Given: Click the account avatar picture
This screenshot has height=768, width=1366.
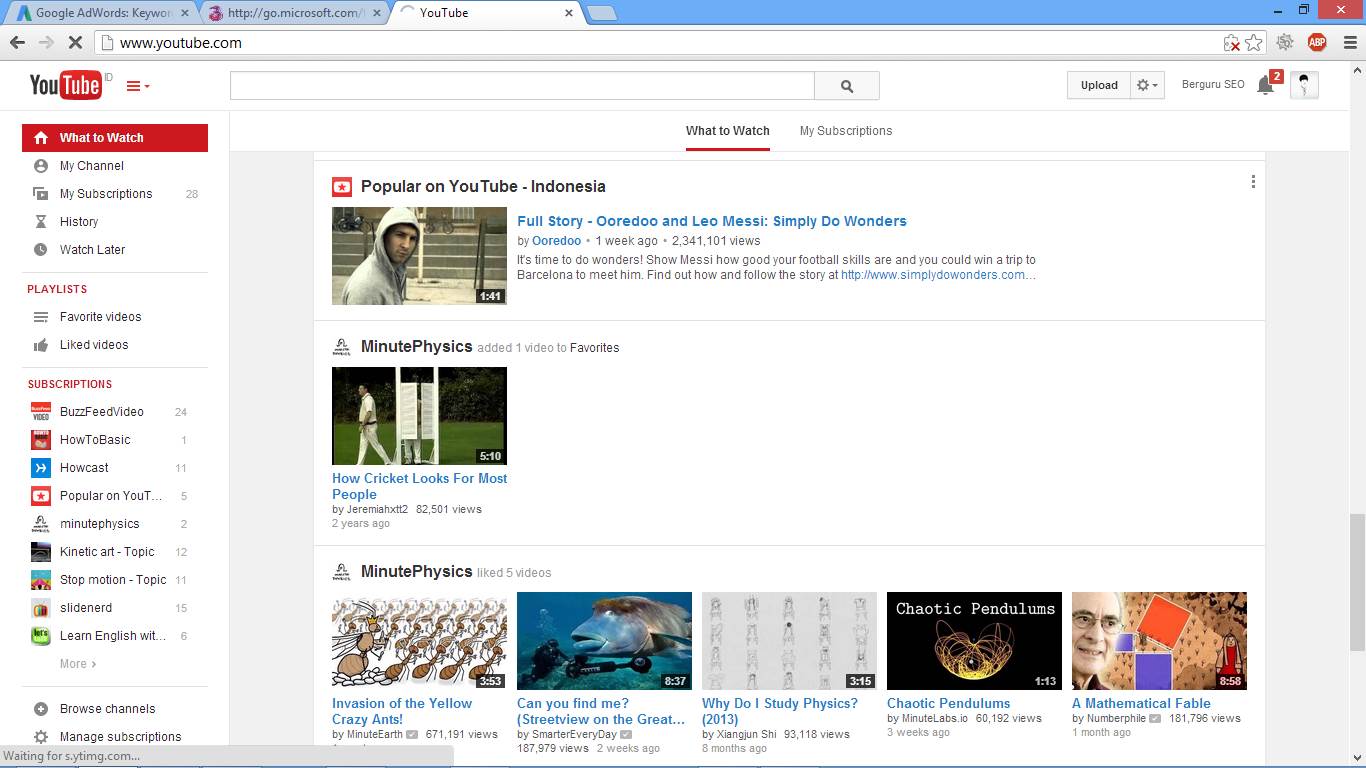Looking at the screenshot, I should click(1304, 85).
